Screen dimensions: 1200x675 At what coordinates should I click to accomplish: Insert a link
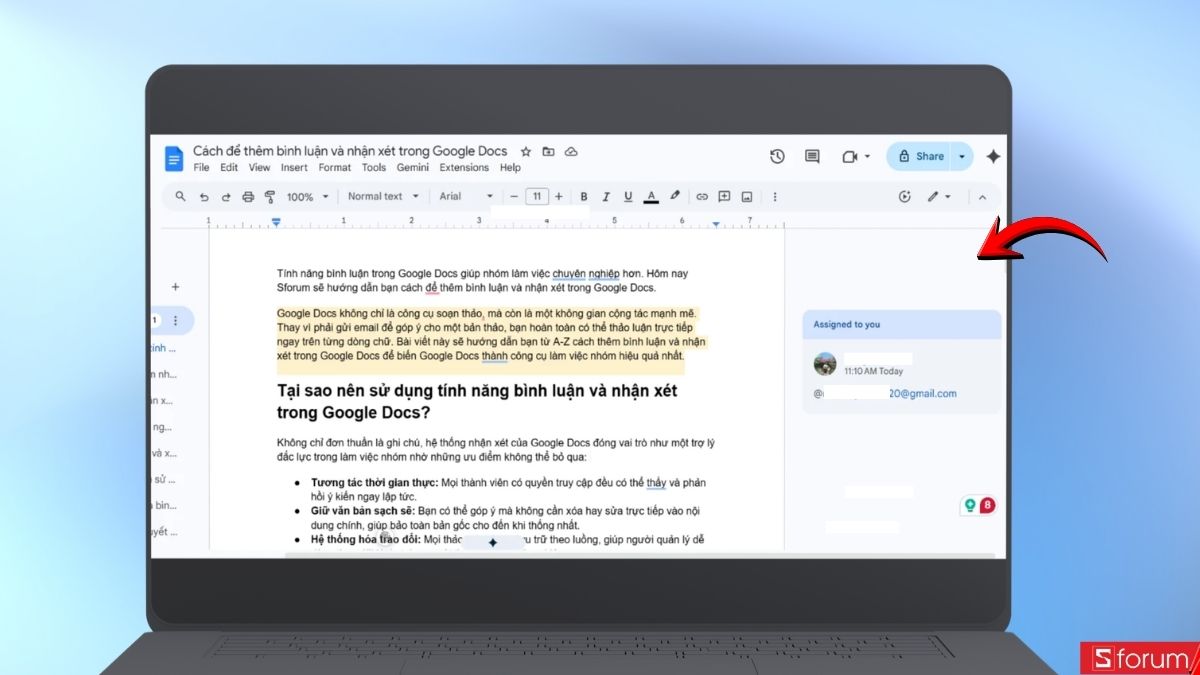tap(702, 197)
